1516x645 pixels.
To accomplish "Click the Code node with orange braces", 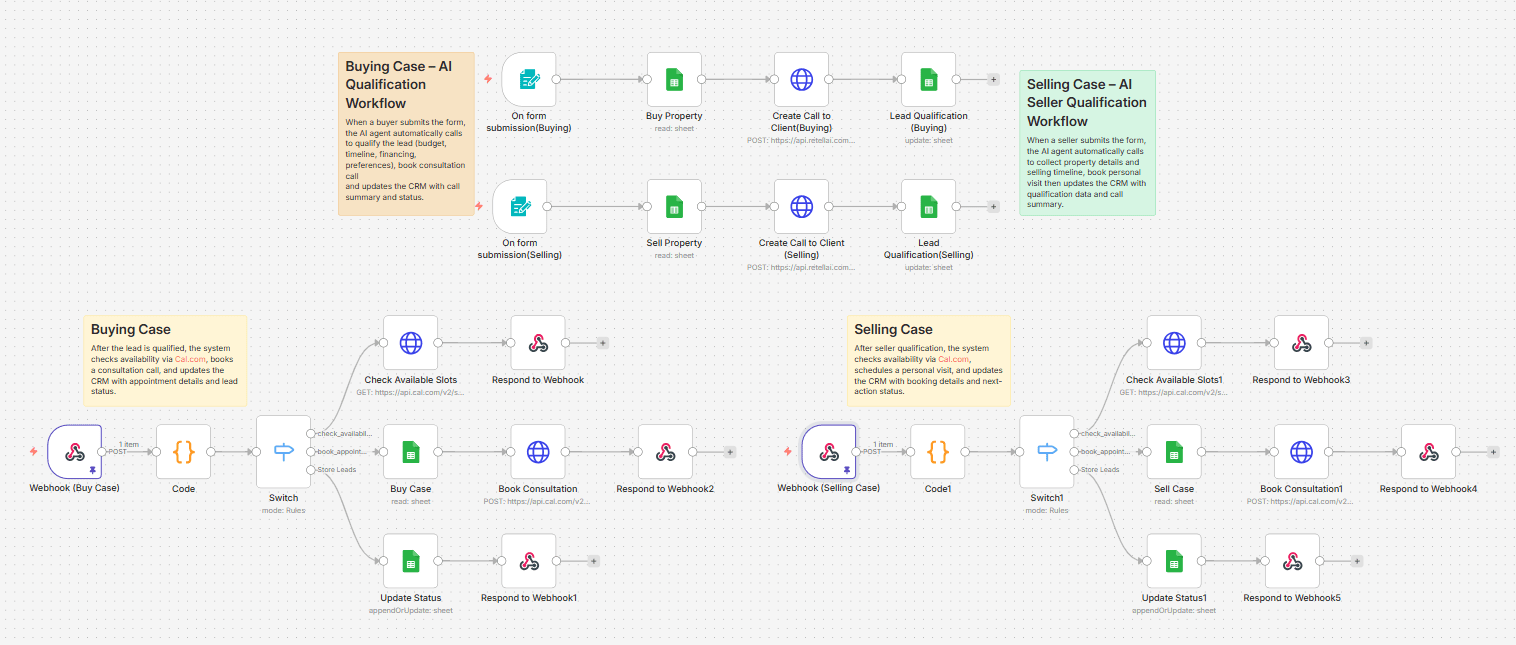I will pos(184,452).
